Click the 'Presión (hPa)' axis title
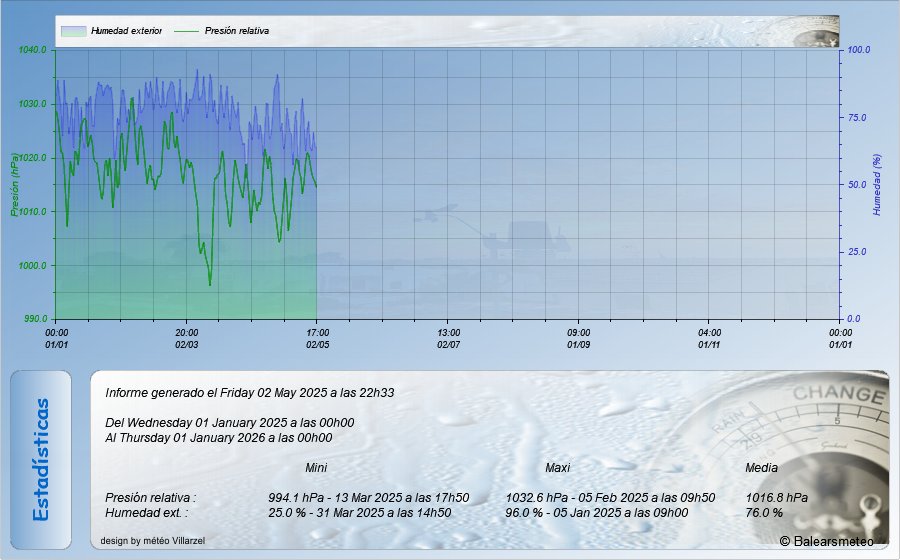 click(14, 184)
